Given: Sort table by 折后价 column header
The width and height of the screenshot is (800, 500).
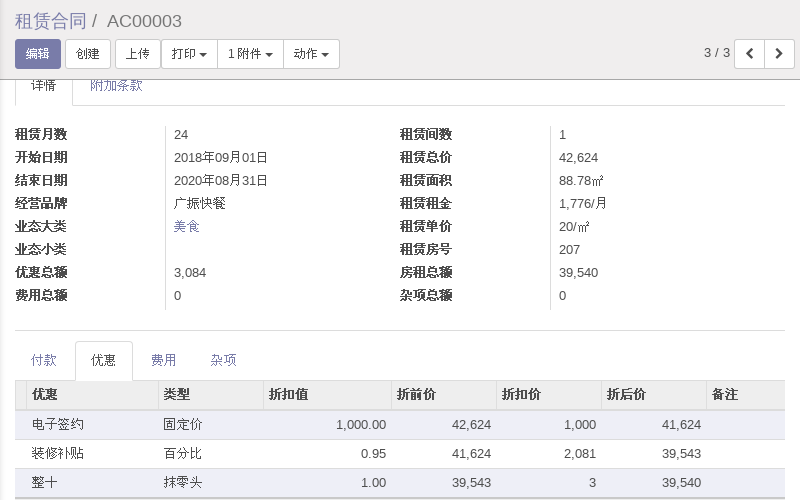Looking at the screenshot, I should click(626, 395).
